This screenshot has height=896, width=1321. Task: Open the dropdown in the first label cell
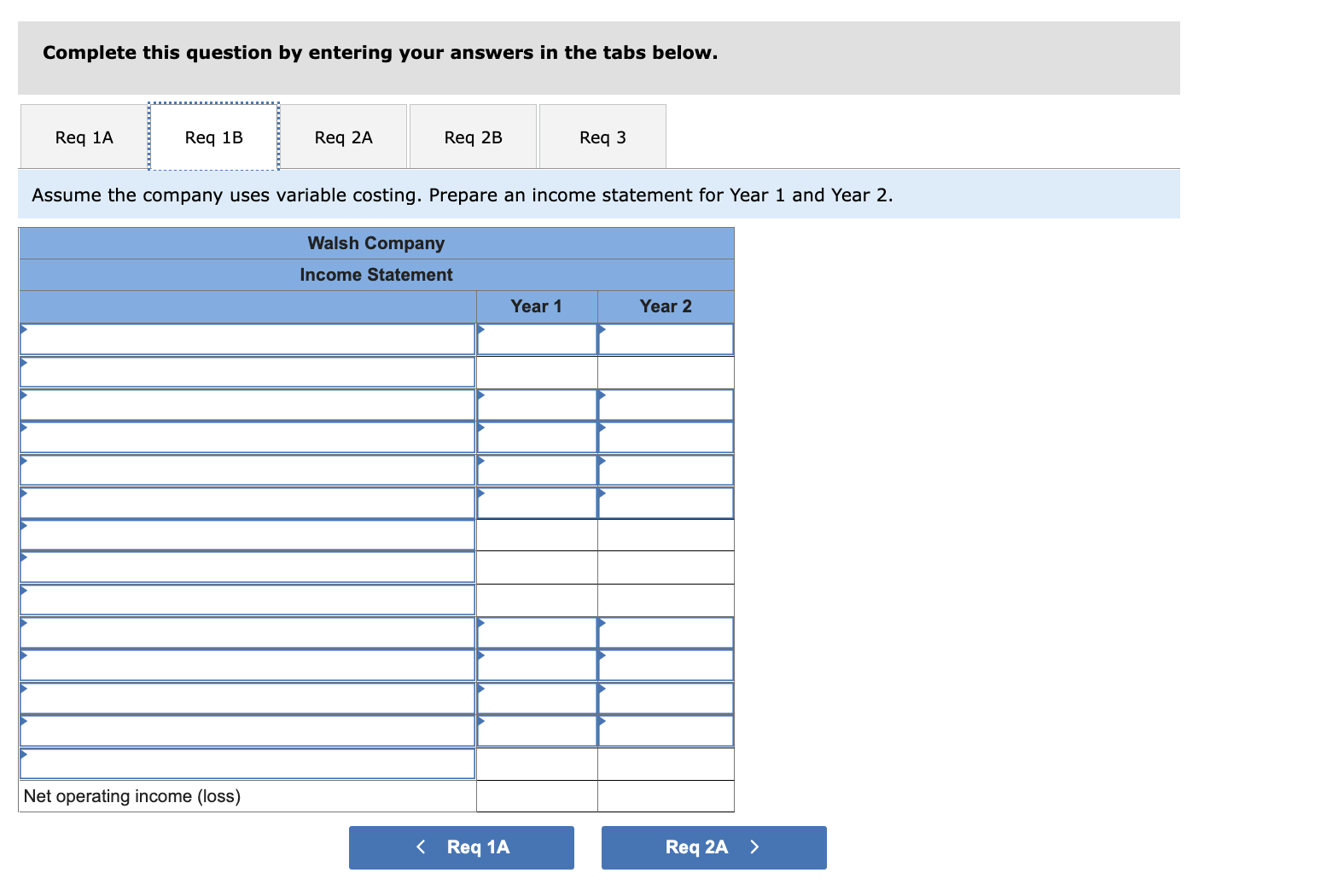pyautogui.click(x=24, y=329)
